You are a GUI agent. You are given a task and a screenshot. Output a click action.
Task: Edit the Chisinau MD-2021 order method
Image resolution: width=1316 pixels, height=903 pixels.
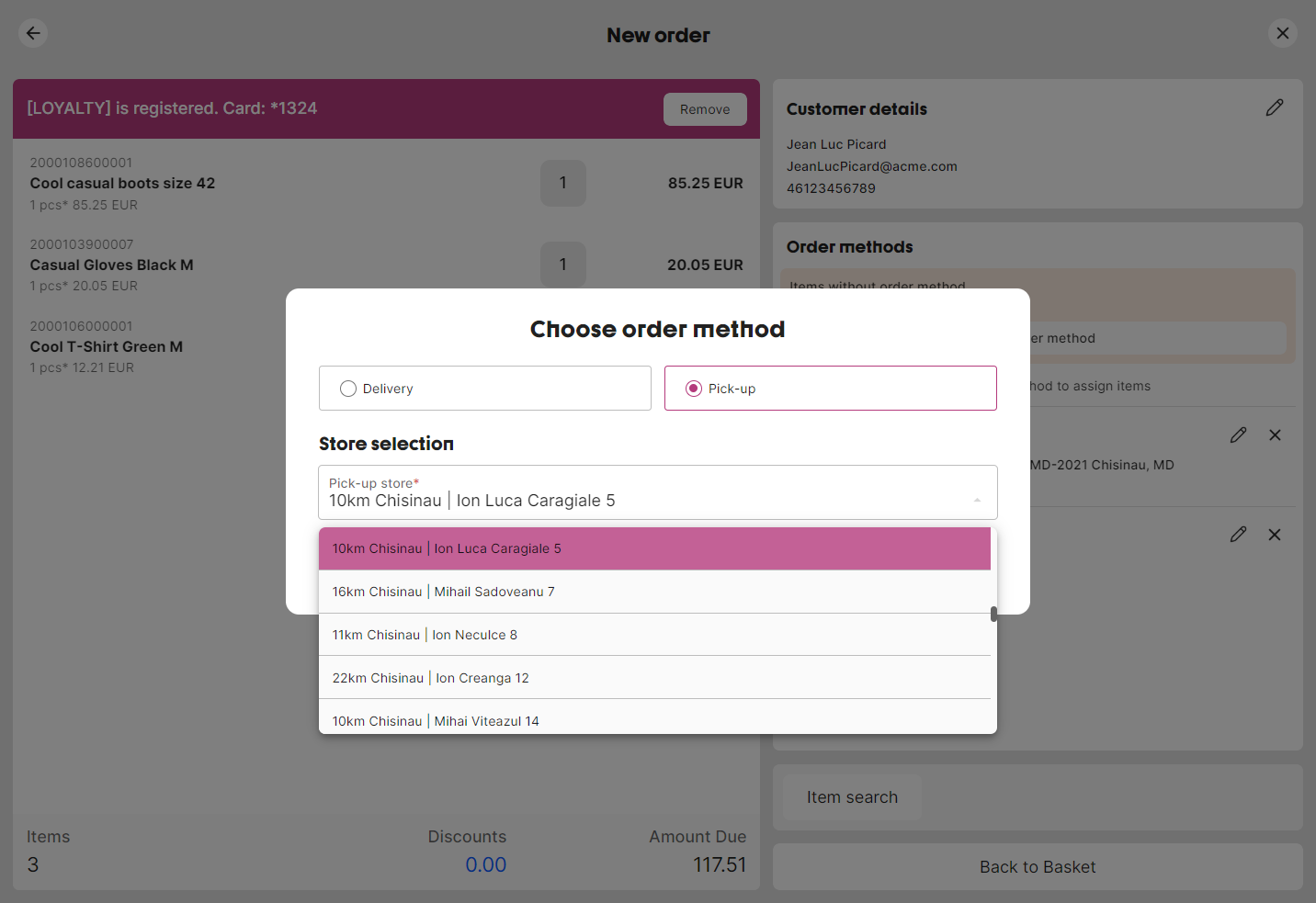click(x=1238, y=435)
